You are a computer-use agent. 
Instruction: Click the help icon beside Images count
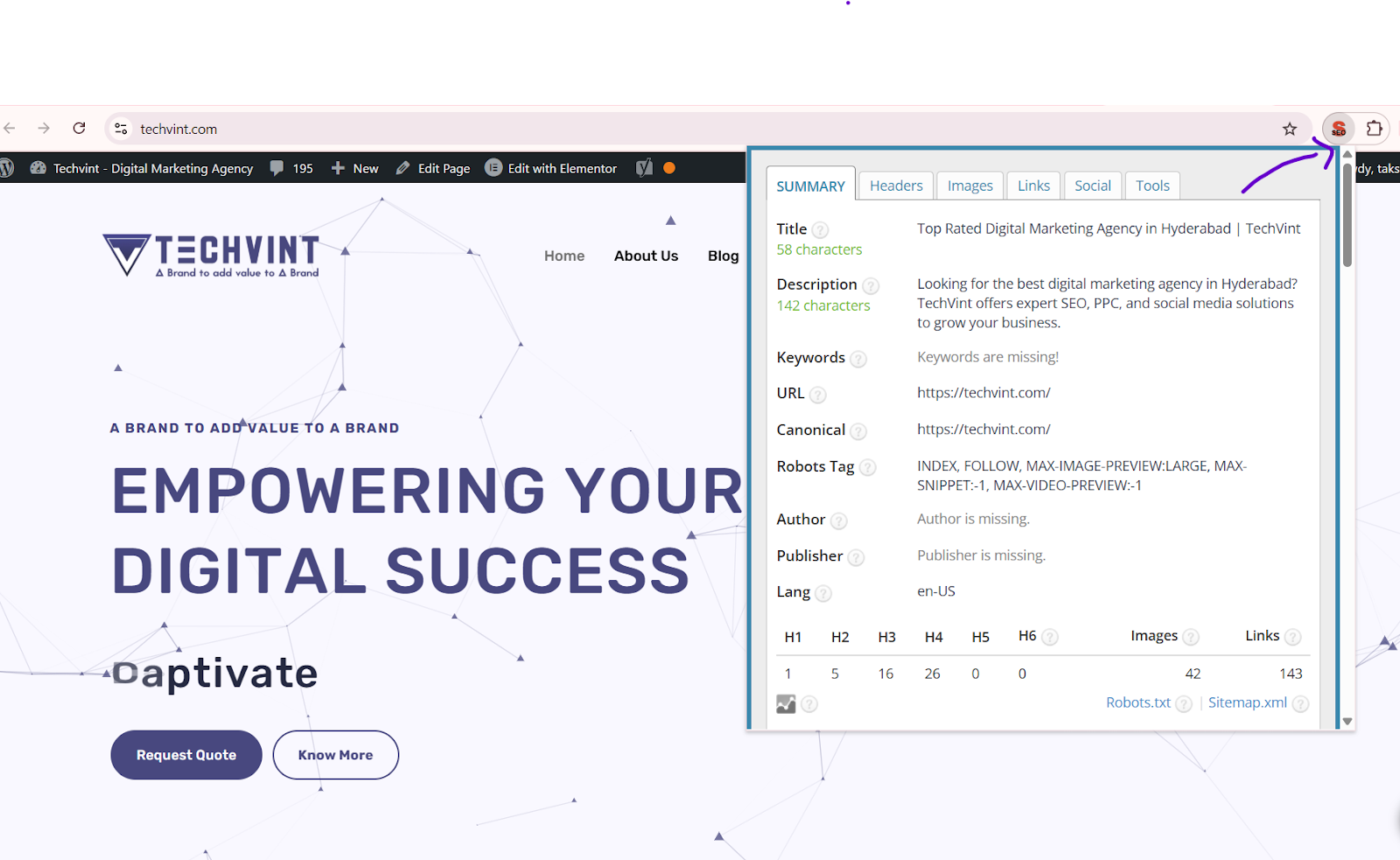tap(1191, 637)
